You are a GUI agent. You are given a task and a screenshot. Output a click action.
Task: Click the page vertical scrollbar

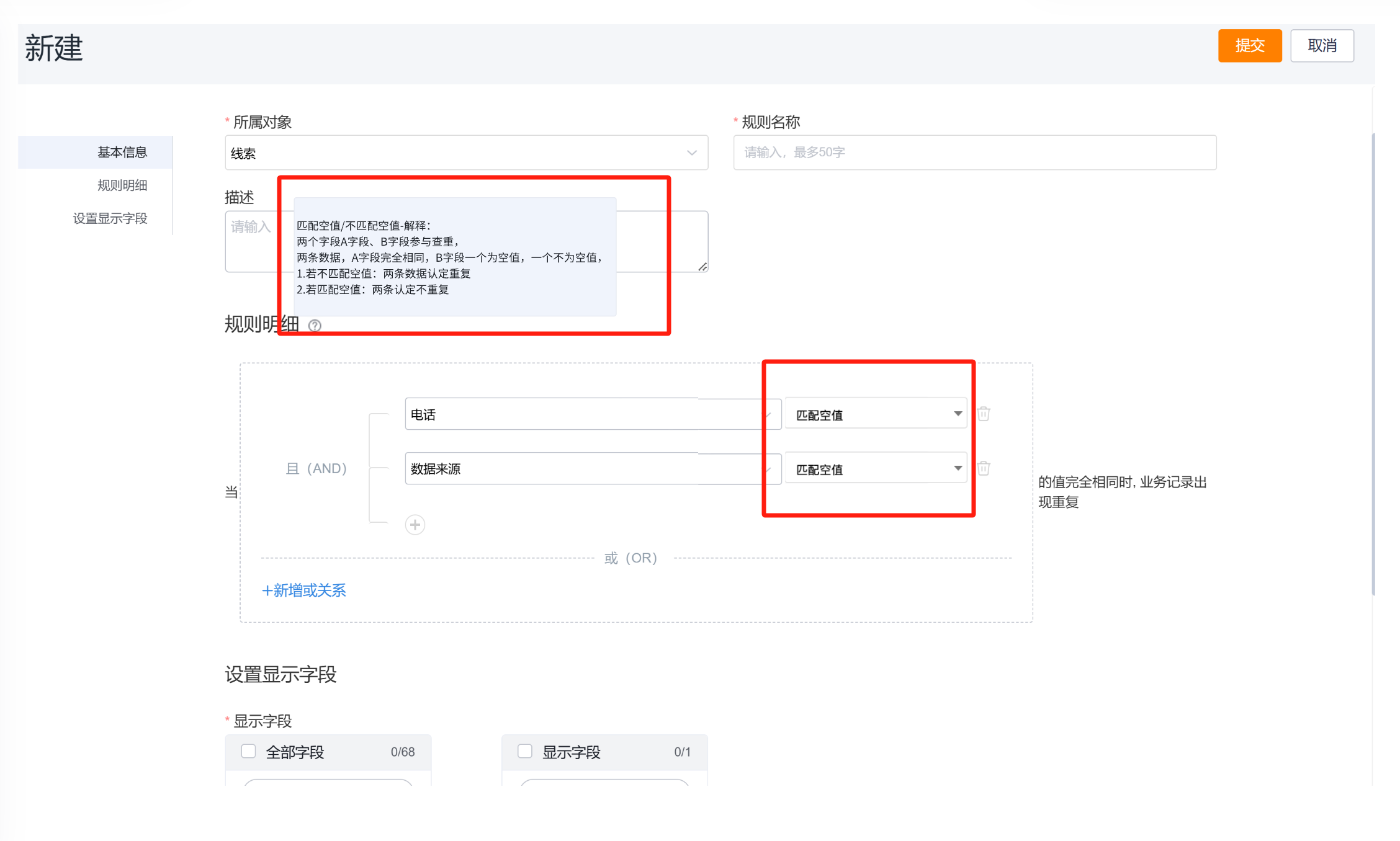1373,363
